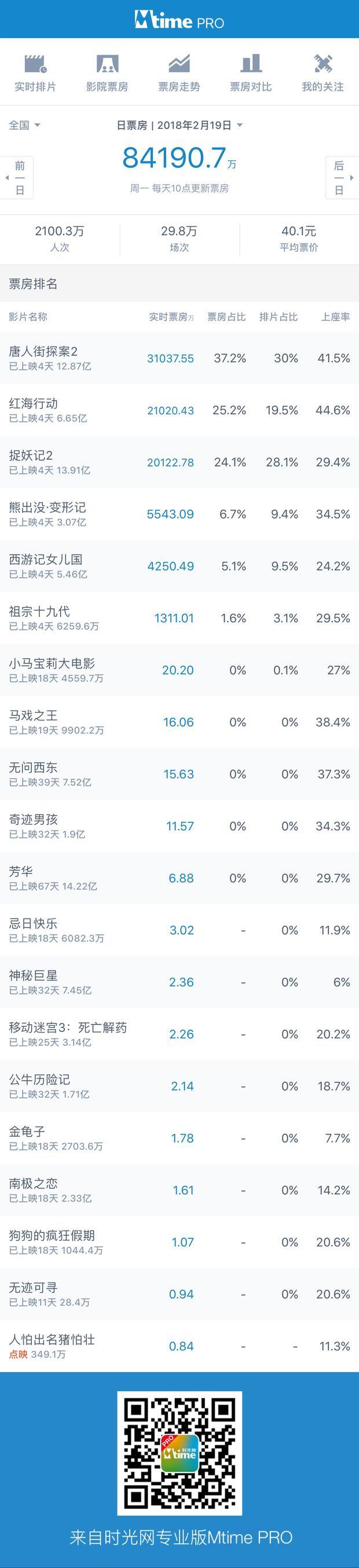This screenshot has height=1568, width=359.
Task: Sort by 票房占比 column header
Action: [226, 317]
